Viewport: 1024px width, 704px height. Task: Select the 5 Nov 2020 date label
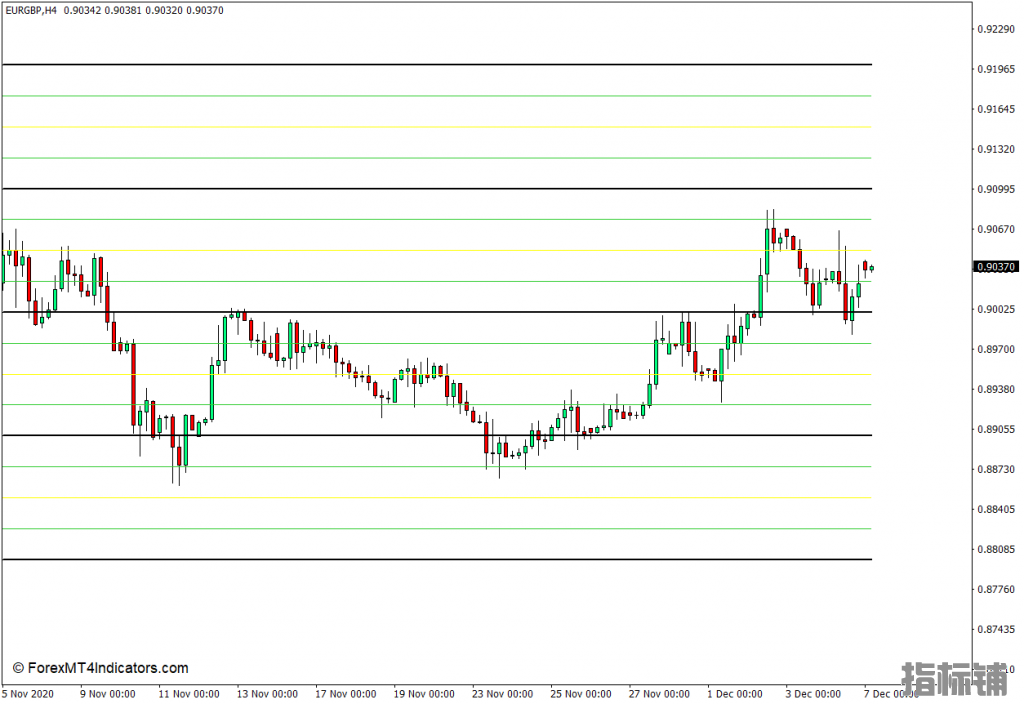click(28, 694)
